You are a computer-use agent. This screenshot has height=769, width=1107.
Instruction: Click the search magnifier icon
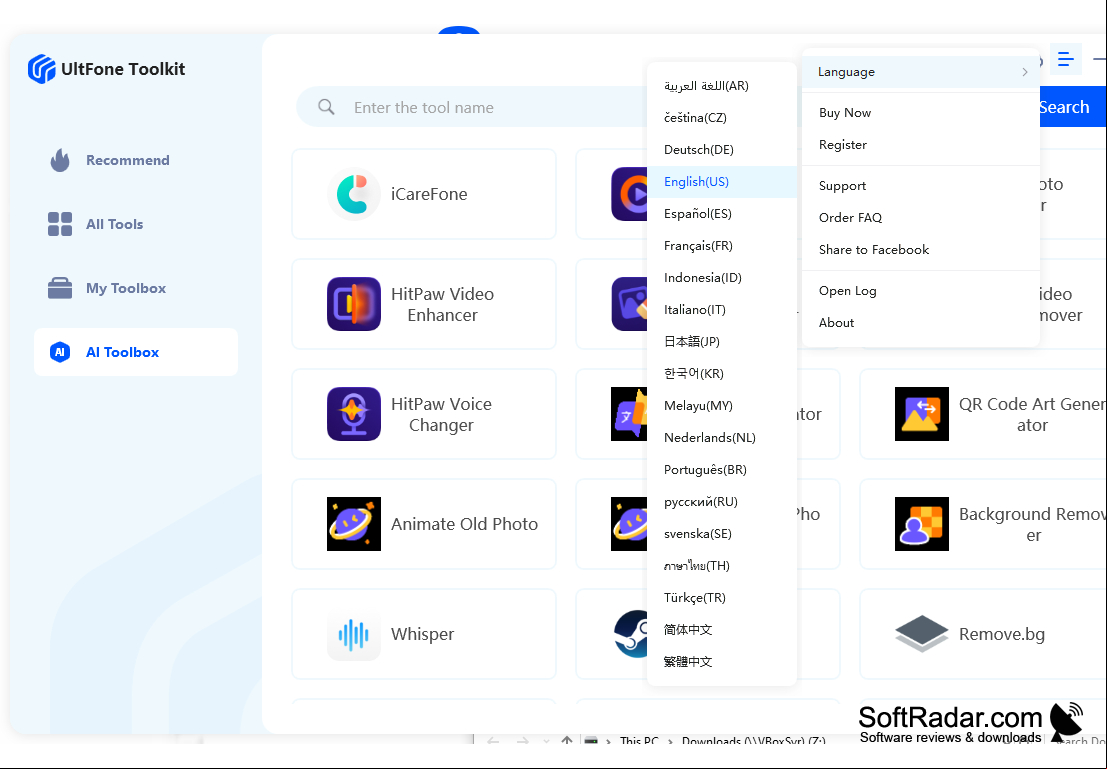click(x=326, y=107)
